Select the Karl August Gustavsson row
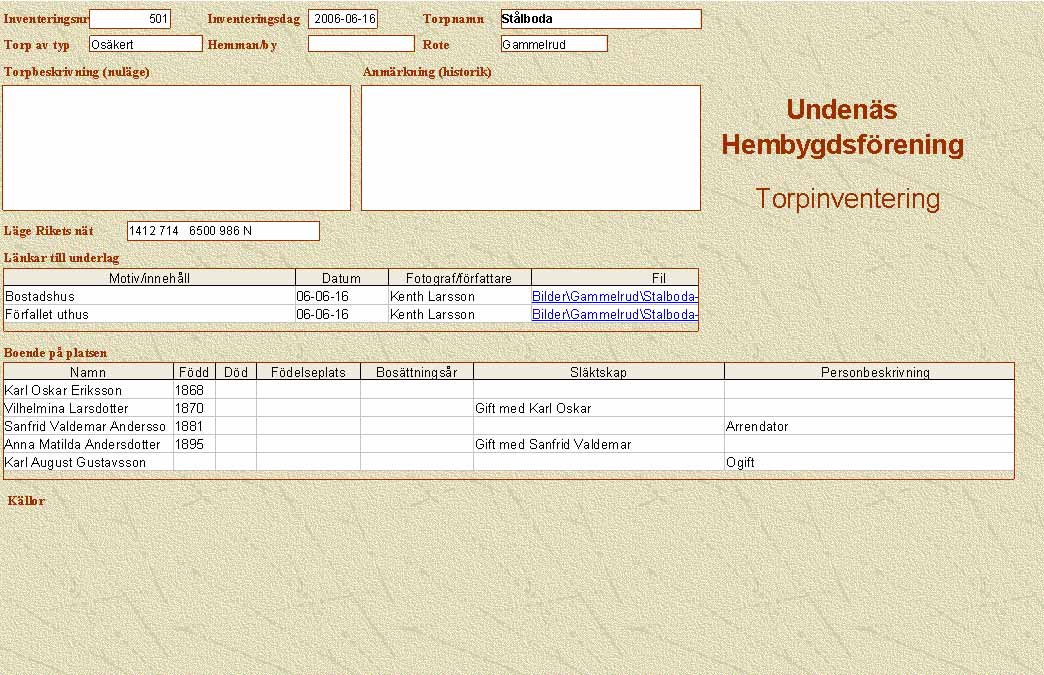Screen dimensions: 1044x675 (x=88, y=463)
